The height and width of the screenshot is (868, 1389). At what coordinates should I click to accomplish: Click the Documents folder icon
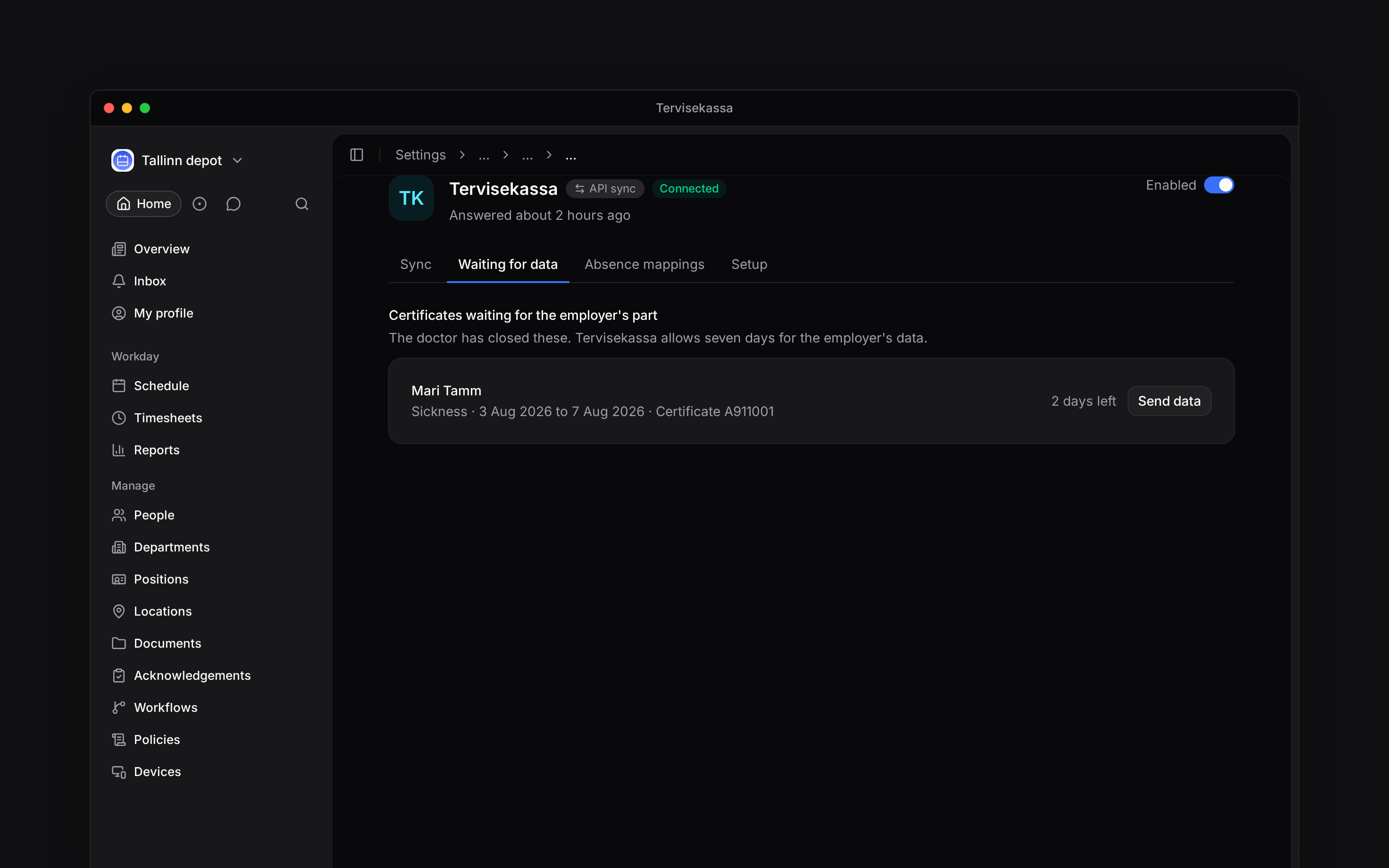[119, 643]
